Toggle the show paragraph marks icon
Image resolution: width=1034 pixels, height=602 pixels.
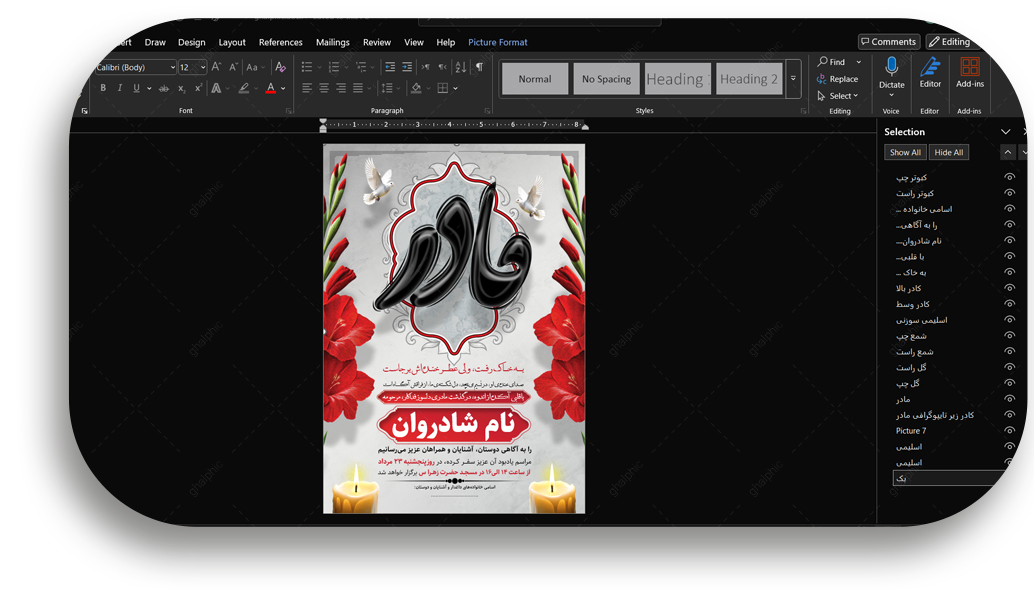(x=479, y=67)
